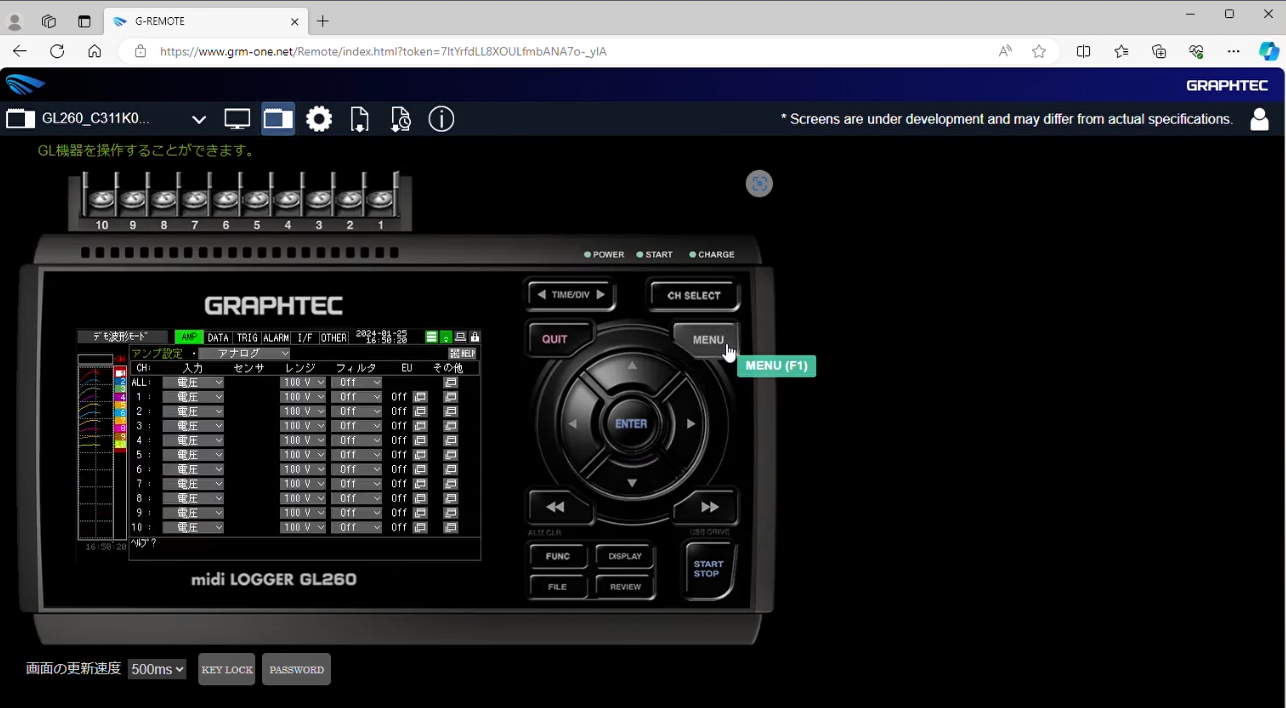Click the file download icon in toolbar
This screenshot has width=1286, height=708.
(360, 119)
